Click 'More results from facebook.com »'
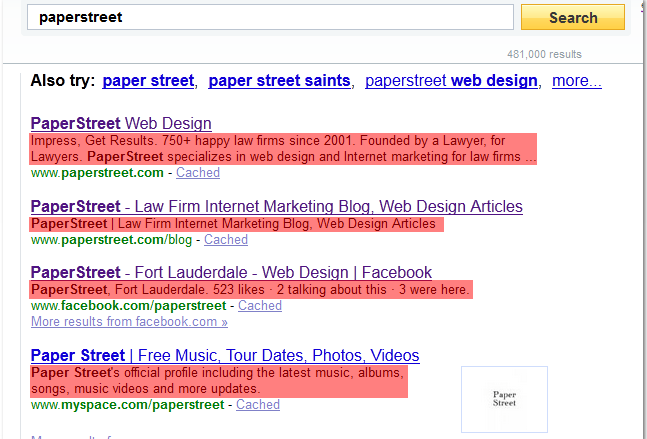647x439 pixels. click(129, 321)
